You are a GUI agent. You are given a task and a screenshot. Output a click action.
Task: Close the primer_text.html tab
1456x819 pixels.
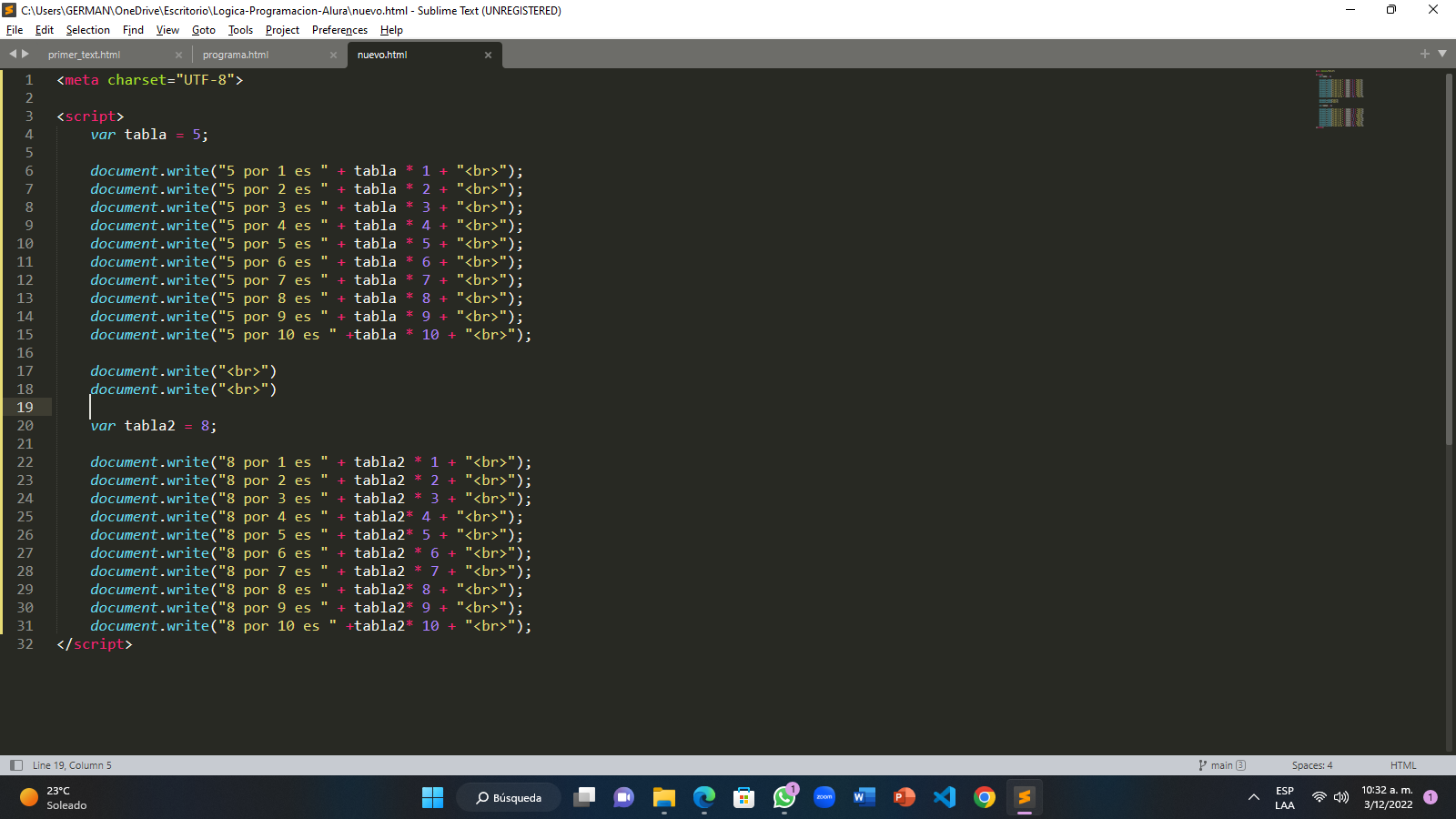coord(178,55)
